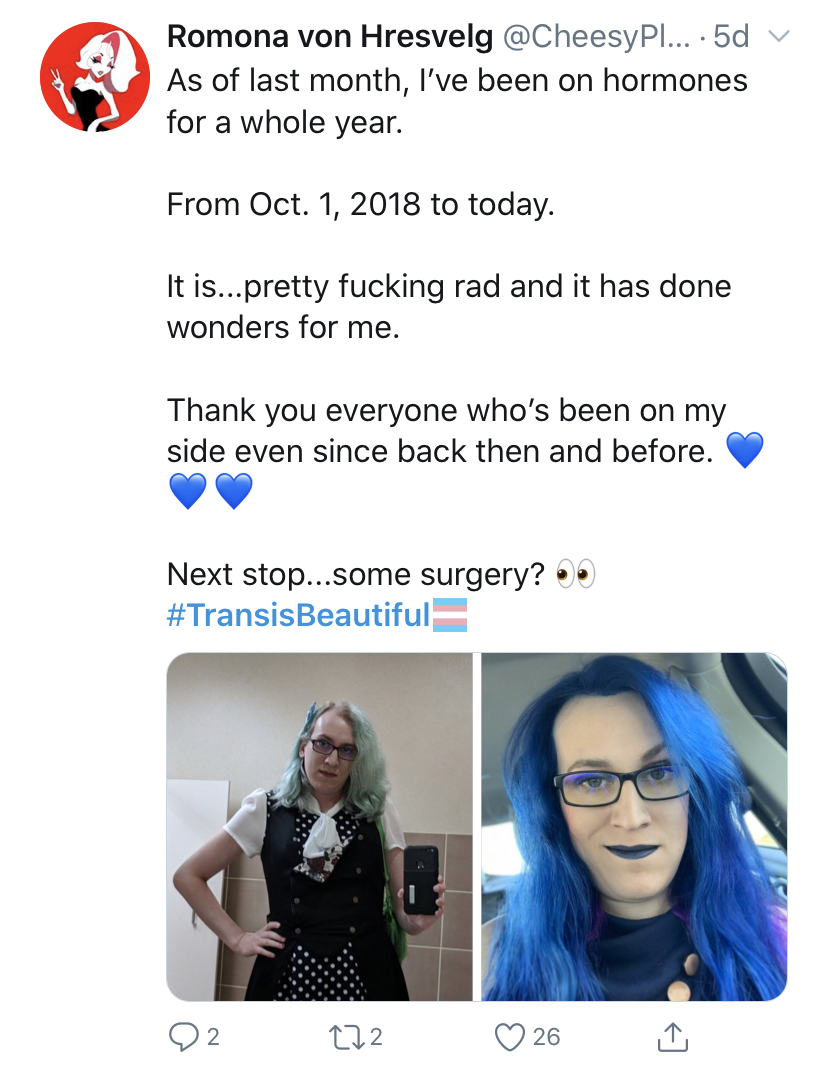
Task: Follow the #TransisBeautiful hashtag link
Action: (x=299, y=615)
